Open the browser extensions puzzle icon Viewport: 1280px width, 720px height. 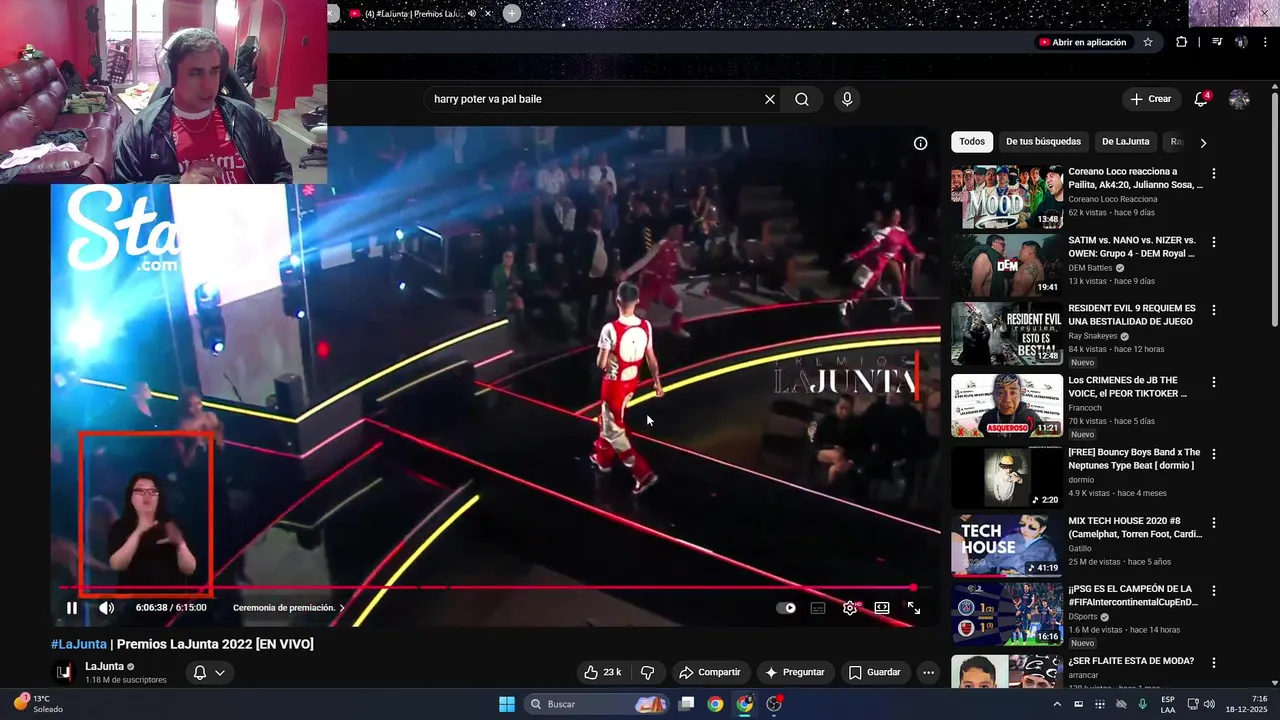tap(1181, 42)
